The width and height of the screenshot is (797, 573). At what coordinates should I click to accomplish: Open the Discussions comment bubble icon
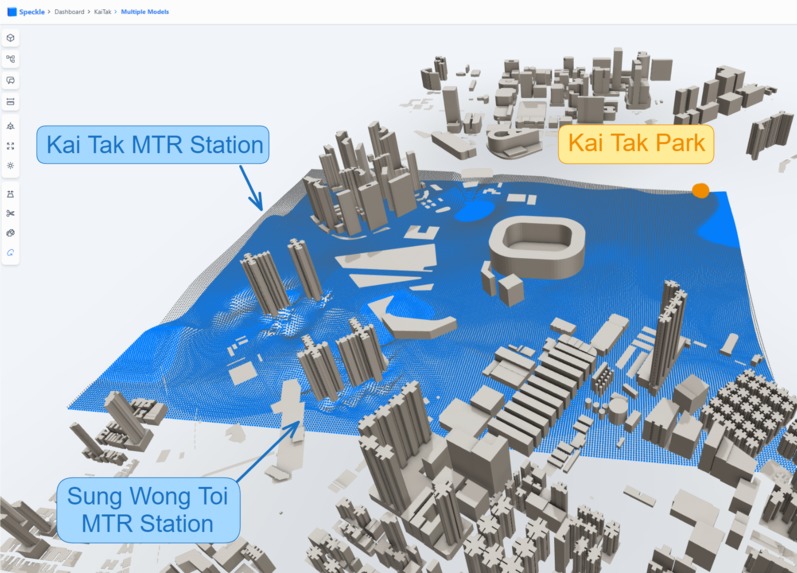pos(10,80)
